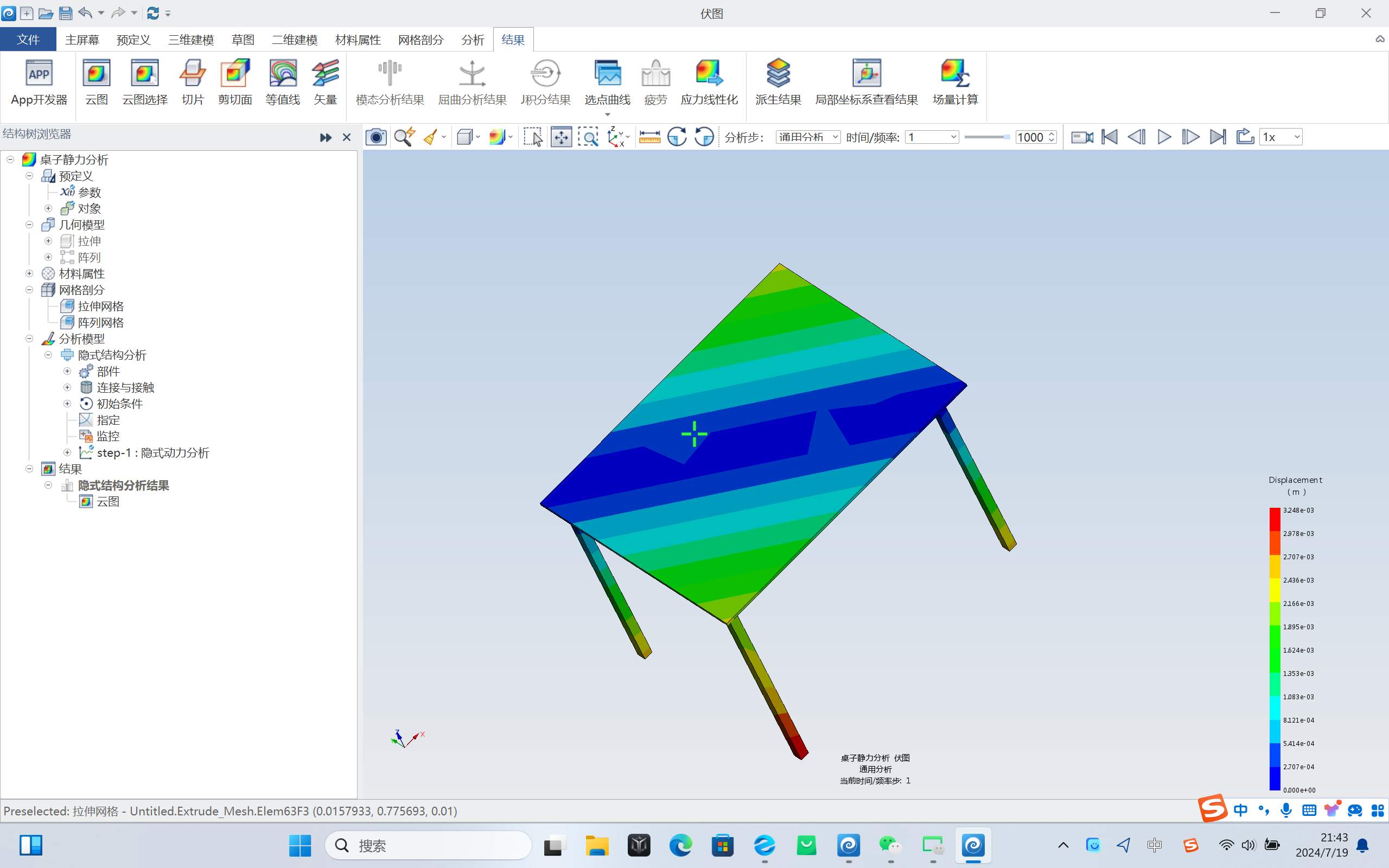Screen dimensions: 1389x868
Task: Rotate view clockwise icon
Action: [x=677, y=137]
